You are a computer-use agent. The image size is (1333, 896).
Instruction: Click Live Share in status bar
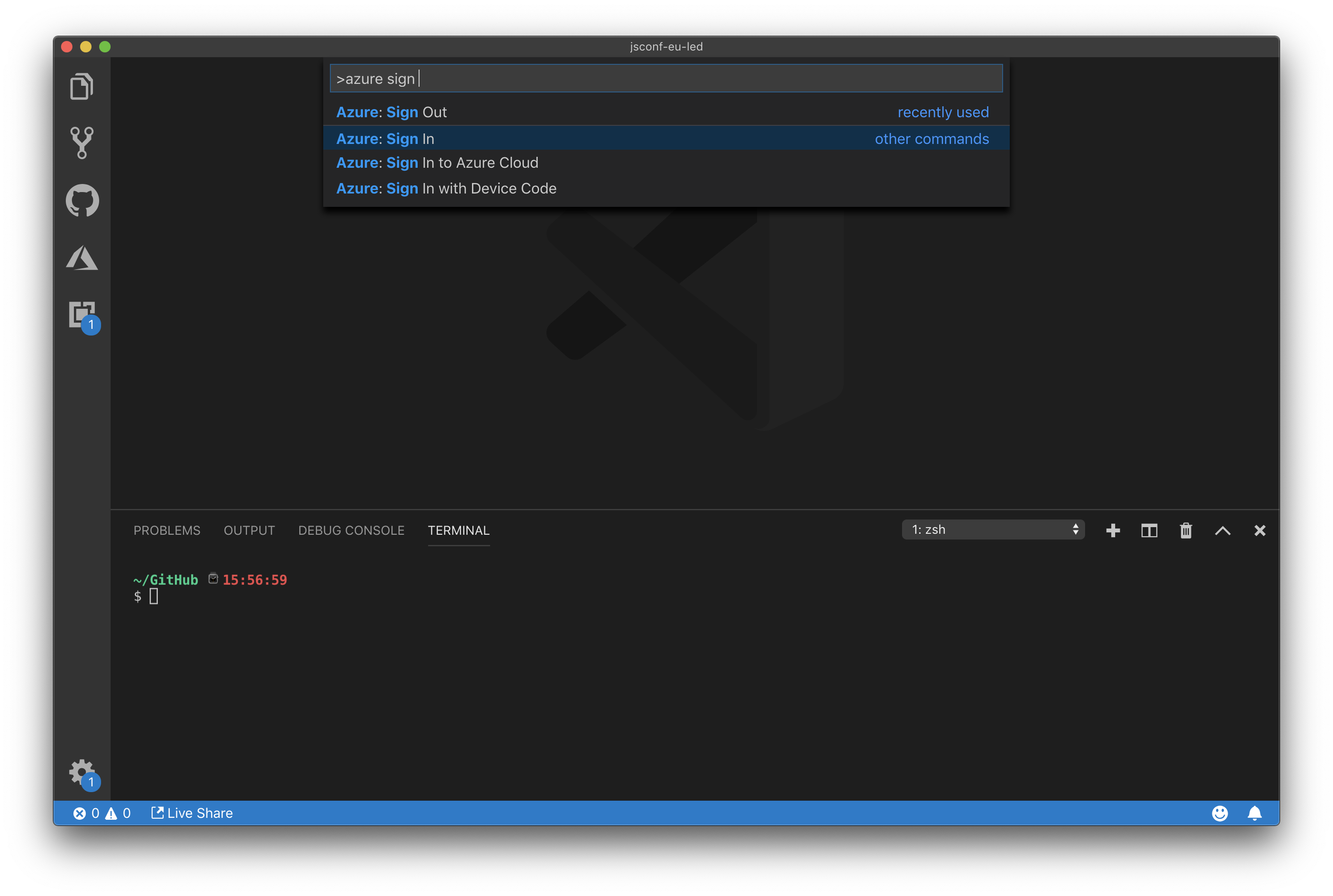(x=192, y=813)
